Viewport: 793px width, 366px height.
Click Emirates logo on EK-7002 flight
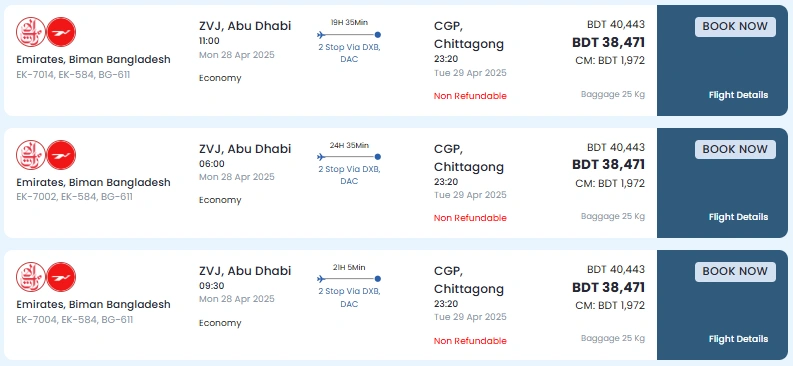point(31,155)
